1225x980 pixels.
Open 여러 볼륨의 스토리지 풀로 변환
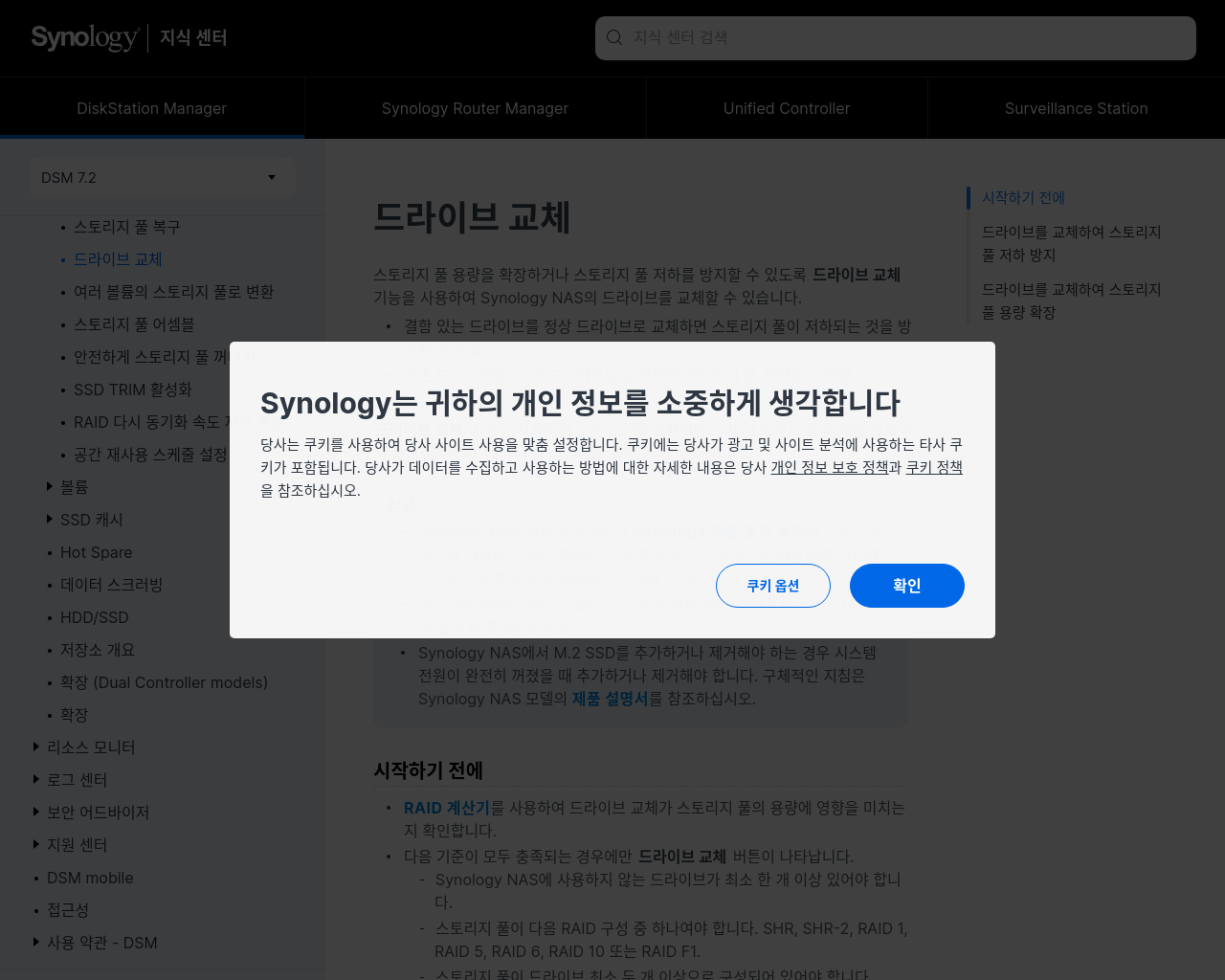coord(173,292)
